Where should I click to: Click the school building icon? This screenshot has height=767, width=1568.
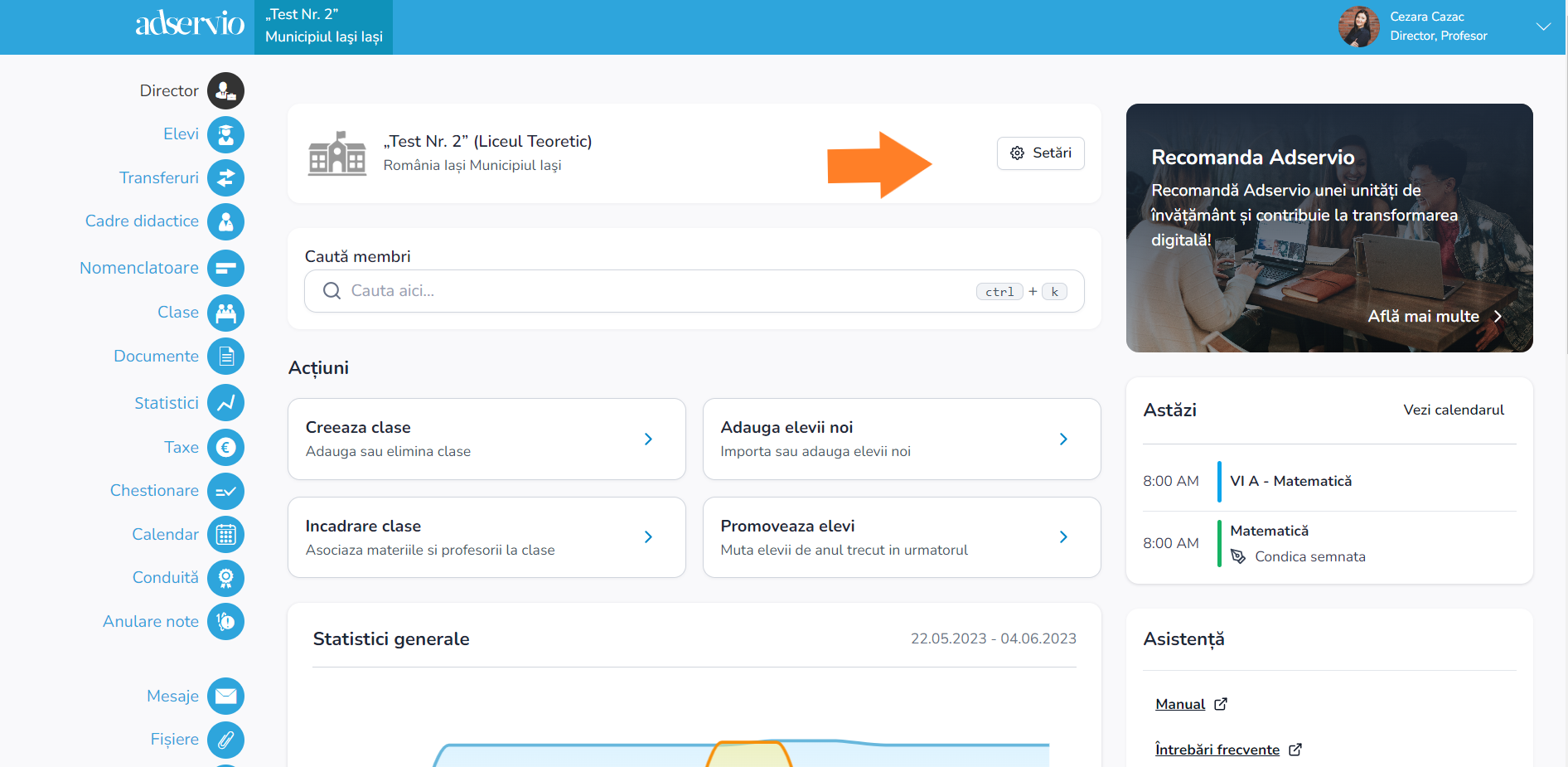pos(336,153)
